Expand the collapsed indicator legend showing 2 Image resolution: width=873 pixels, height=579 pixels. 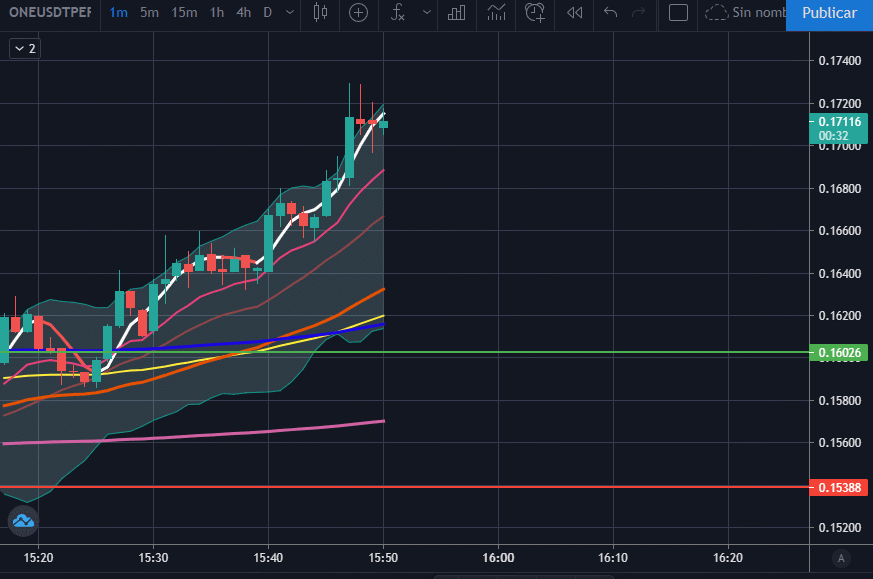25,48
